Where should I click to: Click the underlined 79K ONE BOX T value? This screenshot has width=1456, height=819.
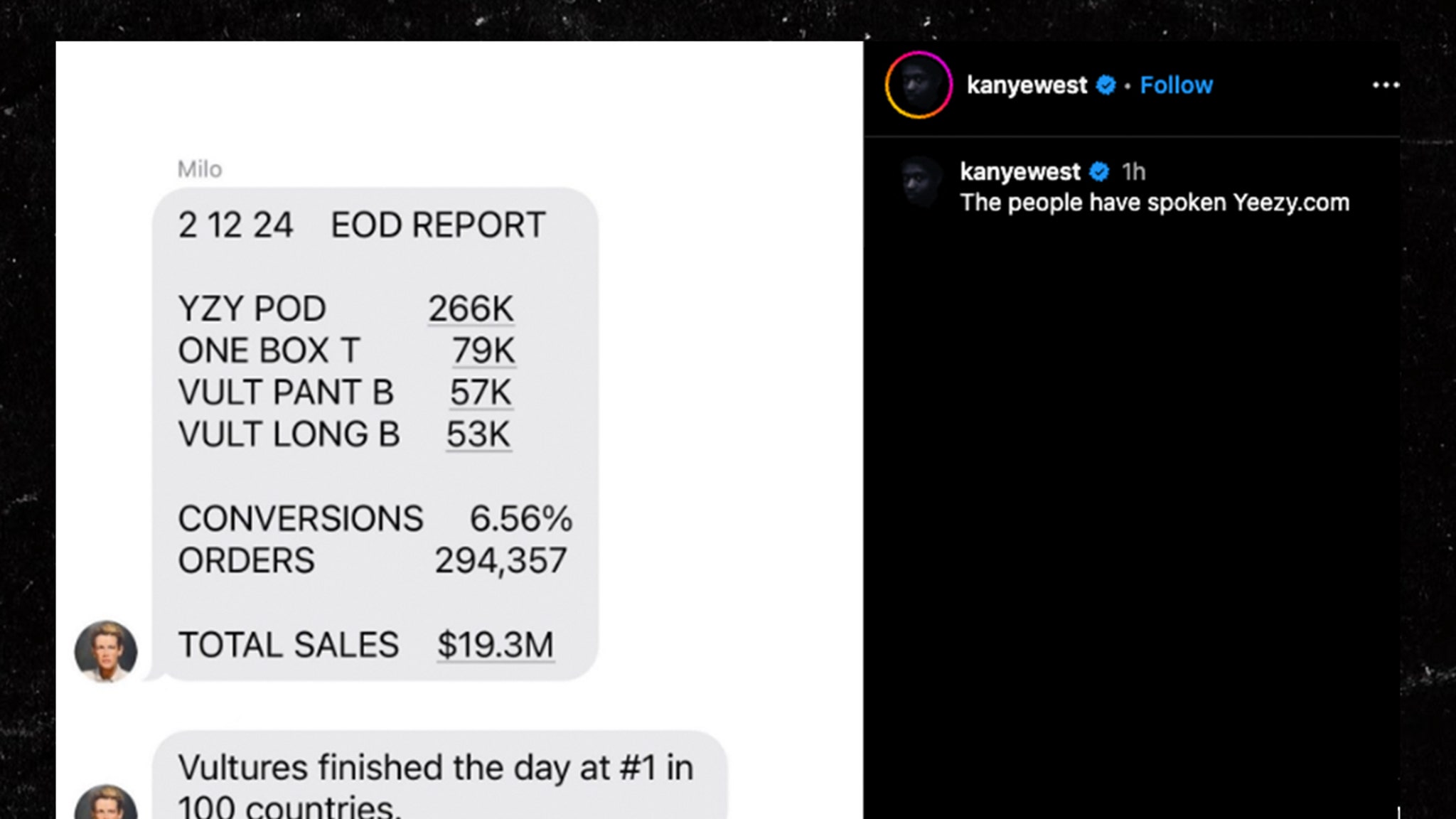click(483, 350)
